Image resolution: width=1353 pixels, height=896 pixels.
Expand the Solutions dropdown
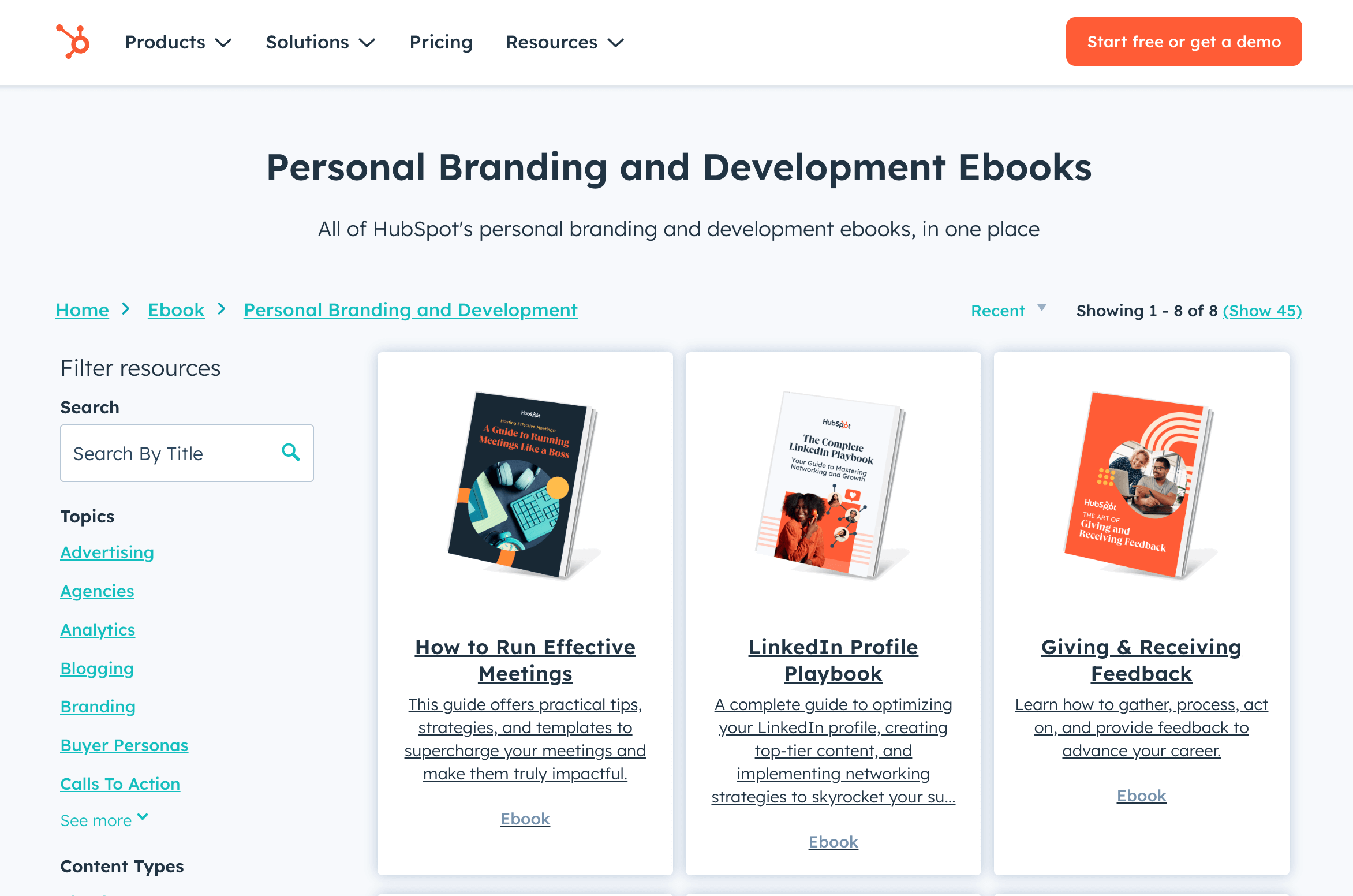320,42
